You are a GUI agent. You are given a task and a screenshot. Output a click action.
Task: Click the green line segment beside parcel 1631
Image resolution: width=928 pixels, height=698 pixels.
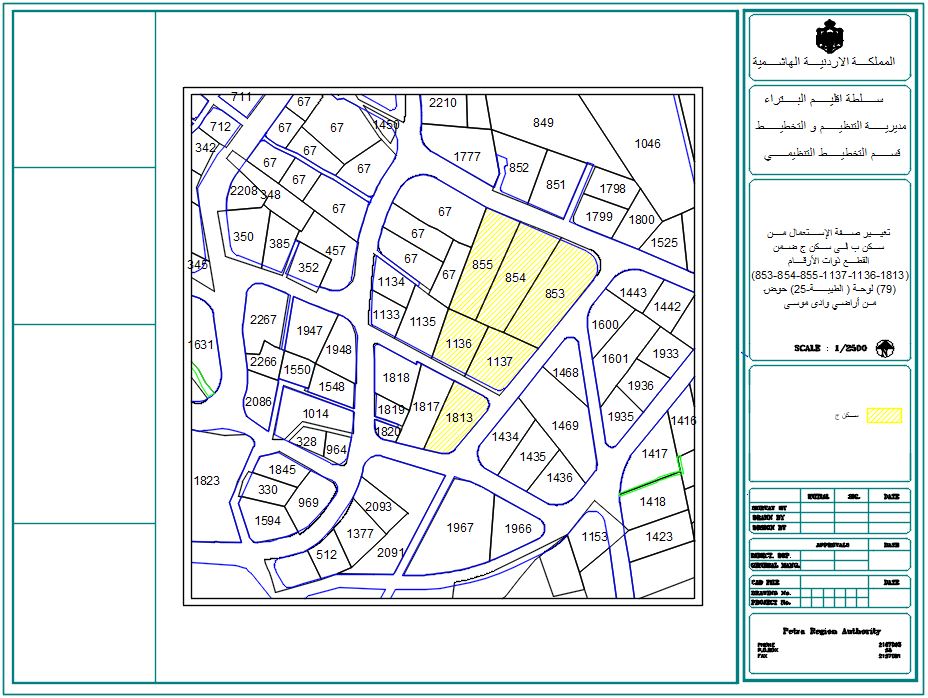tap(203, 379)
